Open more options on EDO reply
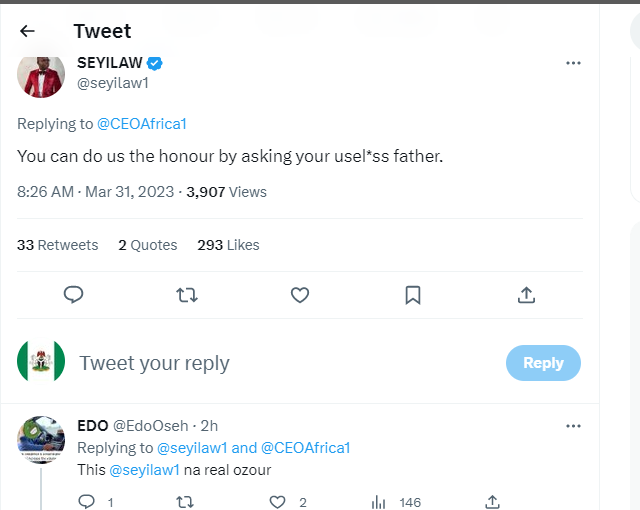The image size is (640, 510). [573, 426]
